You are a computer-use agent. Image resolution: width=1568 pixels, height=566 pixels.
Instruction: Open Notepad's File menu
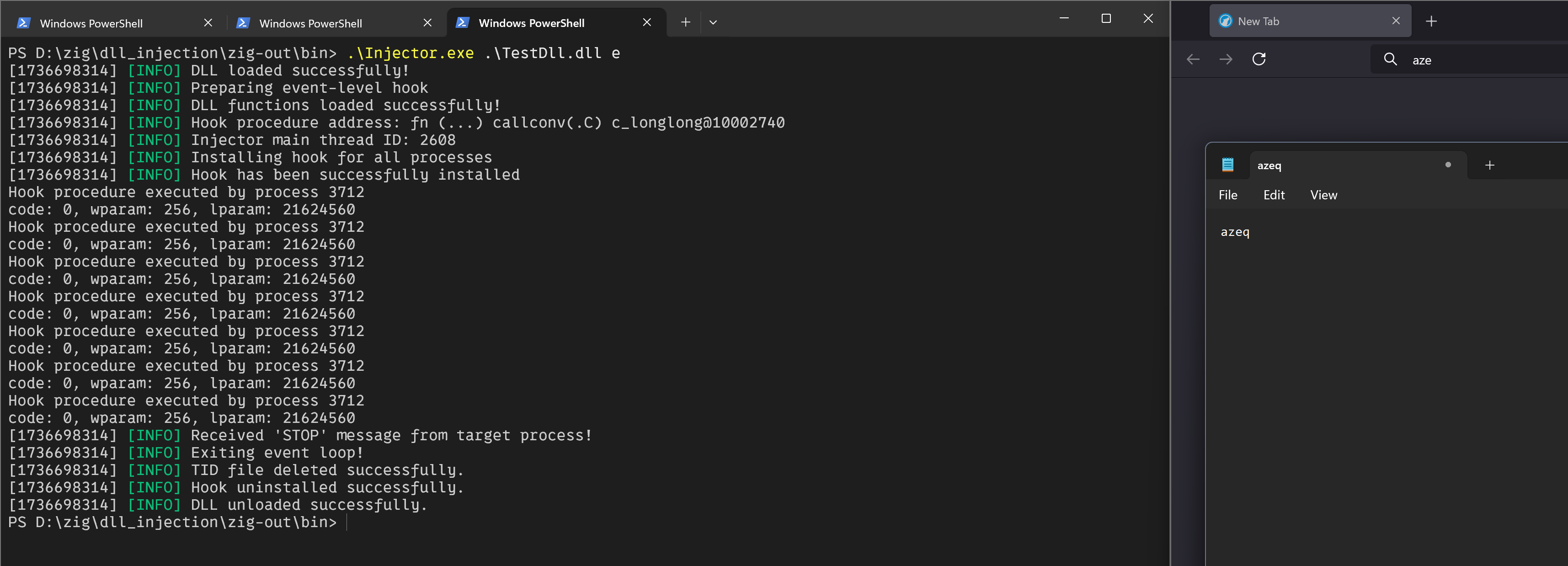pyautogui.click(x=1228, y=195)
